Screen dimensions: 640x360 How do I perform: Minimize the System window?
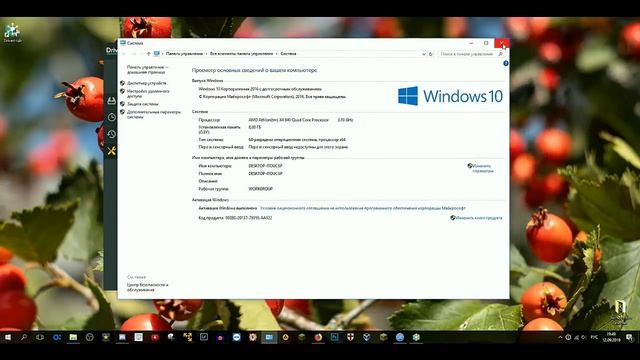(471, 43)
